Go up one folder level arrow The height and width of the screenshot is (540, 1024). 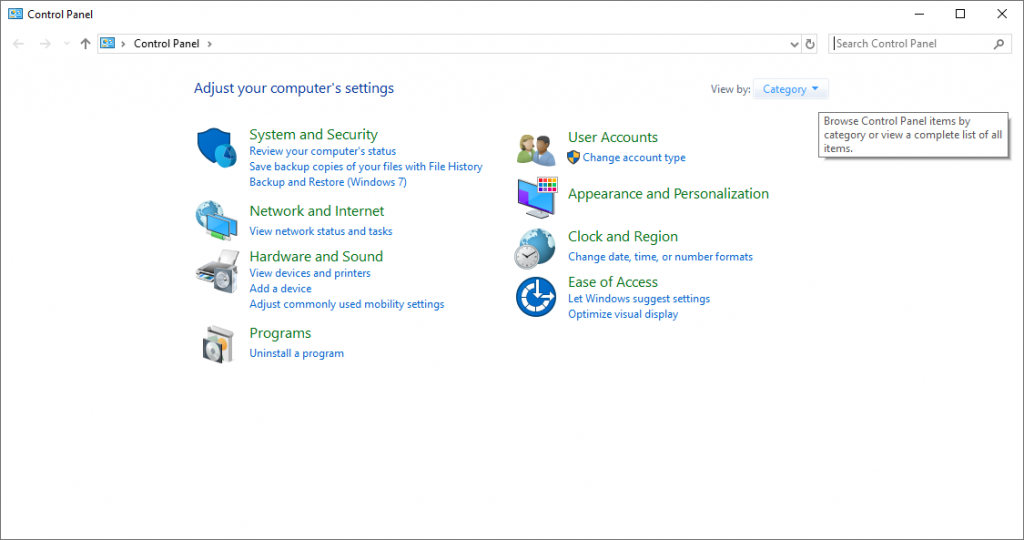[x=85, y=44]
